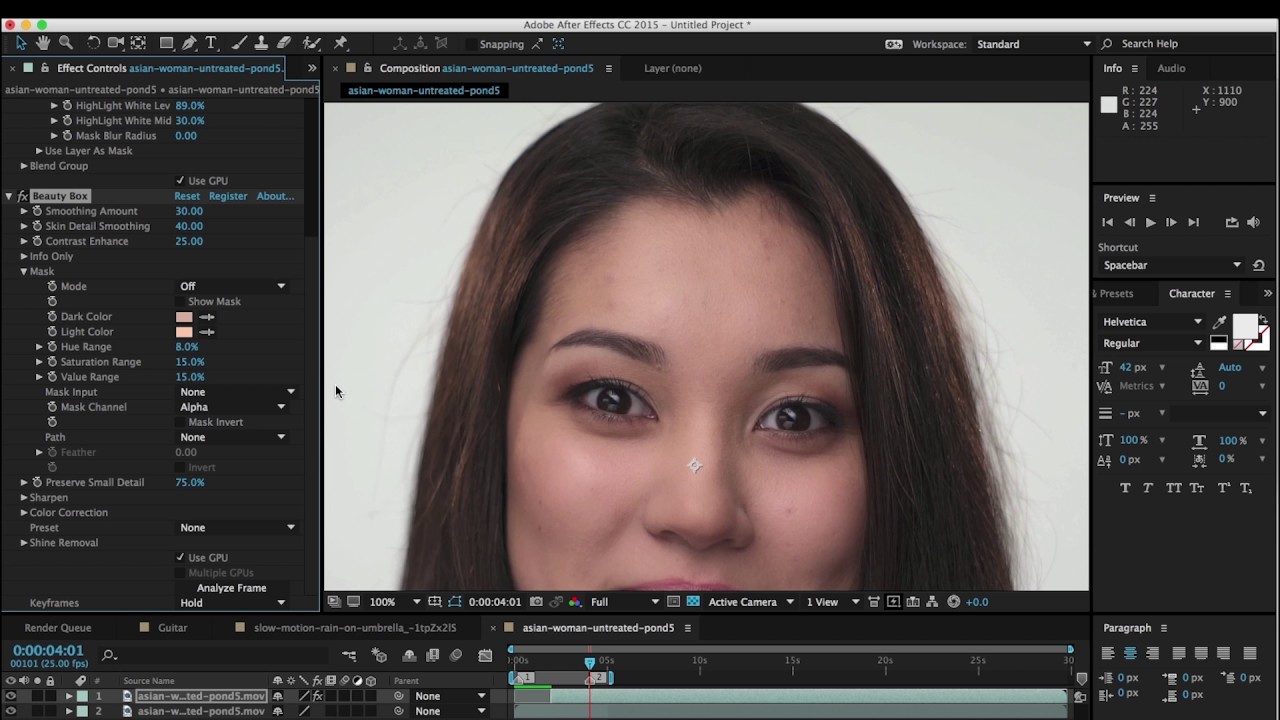Switch to the Render Queue tab
Image resolution: width=1280 pixels, height=720 pixels.
[58, 628]
